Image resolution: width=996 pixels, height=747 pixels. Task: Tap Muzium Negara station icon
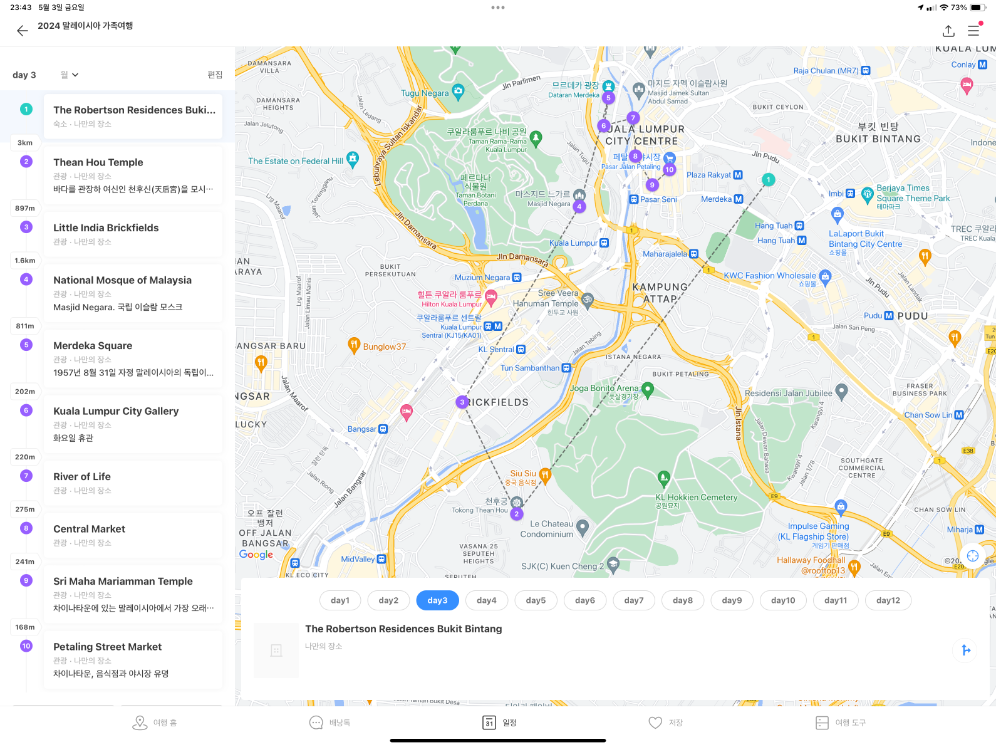516,277
